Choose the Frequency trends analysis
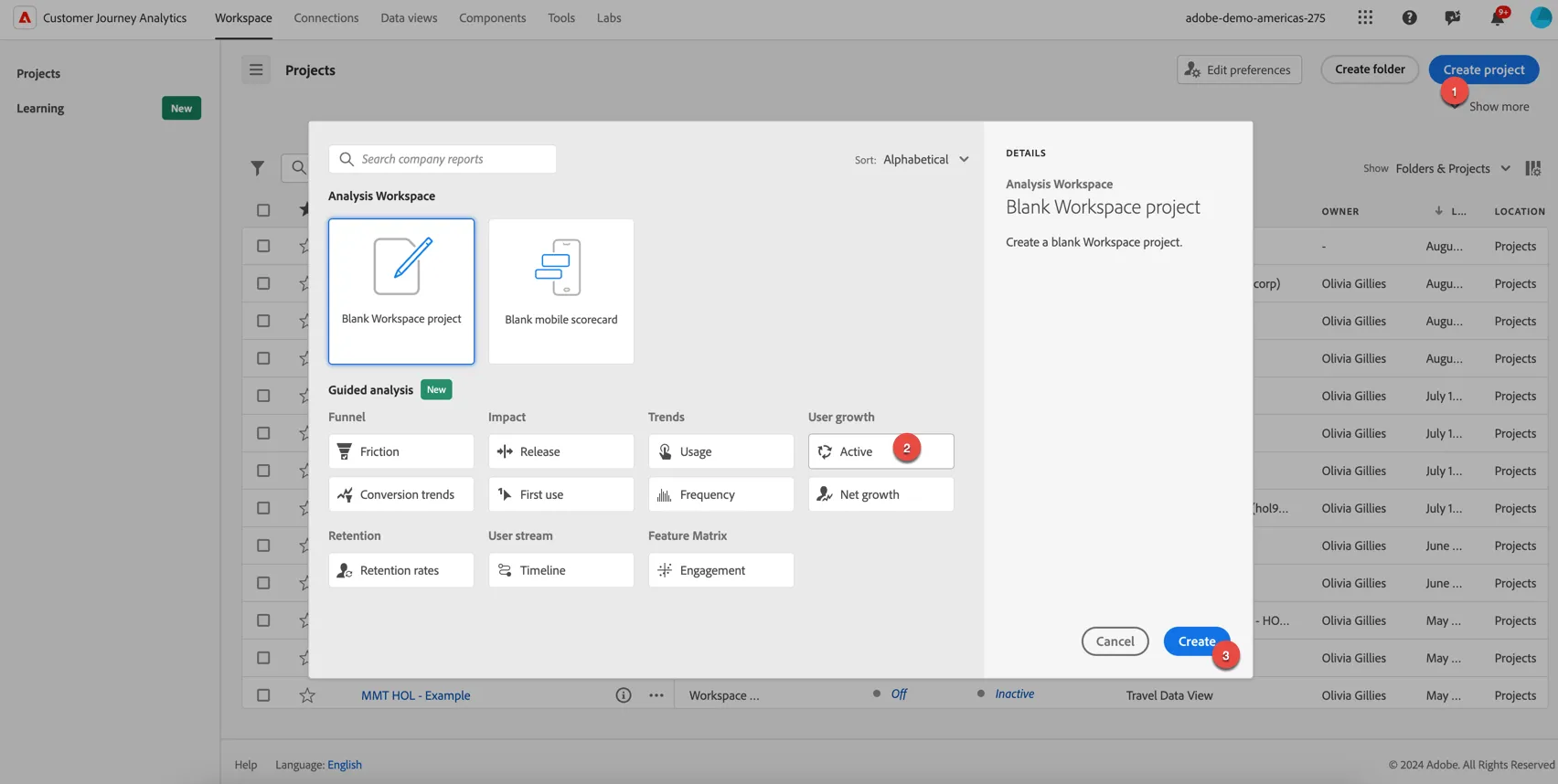 (x=721, y=494)
